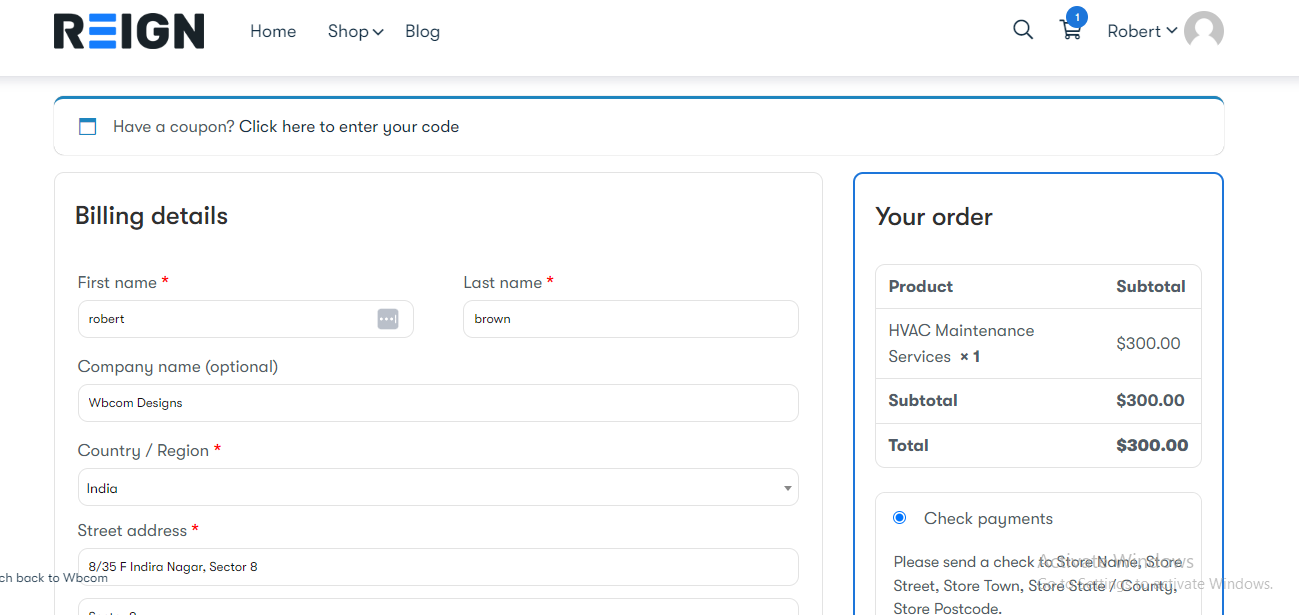Click the password manager icon in First name
Viewport: 1299px width, 615px height.
388,319
